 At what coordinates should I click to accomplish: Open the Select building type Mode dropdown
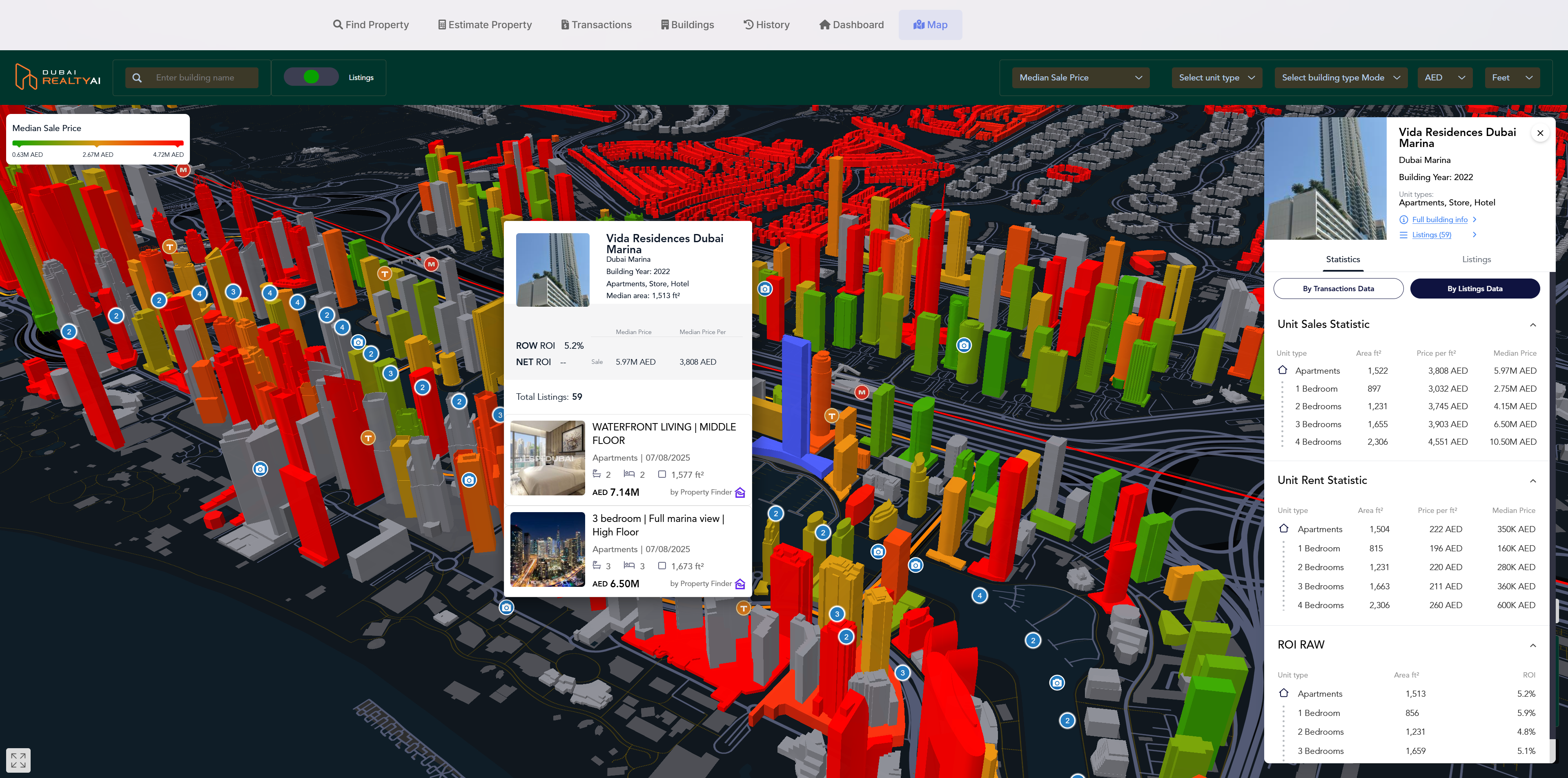pos(1340,78)
